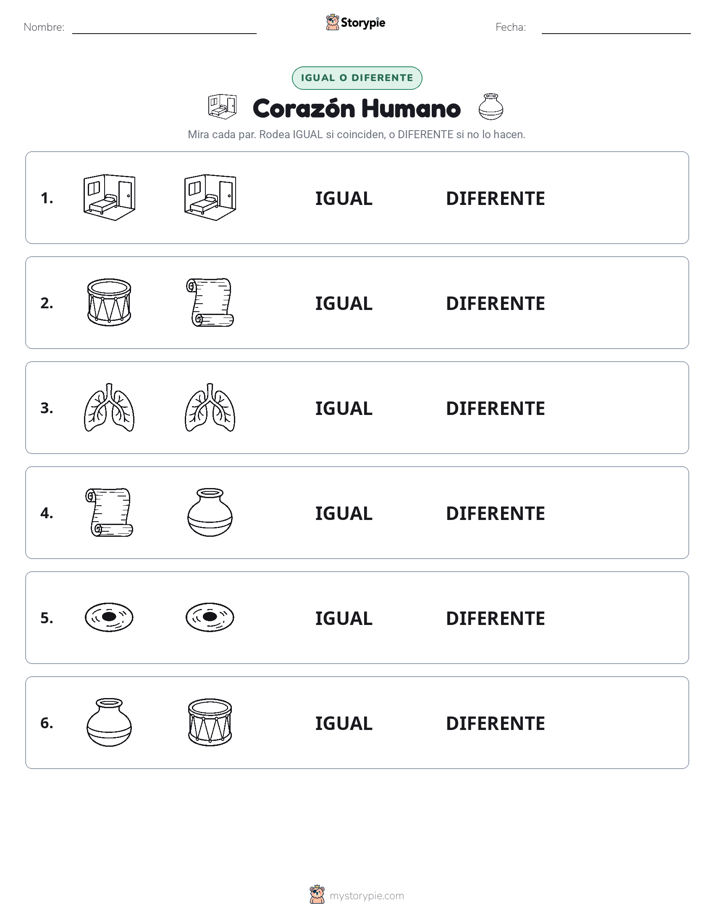Click the IGUAL O DIFERENTE badge
Screen dimensions: 714x924
pyautogui.click(x=357, y=78)
